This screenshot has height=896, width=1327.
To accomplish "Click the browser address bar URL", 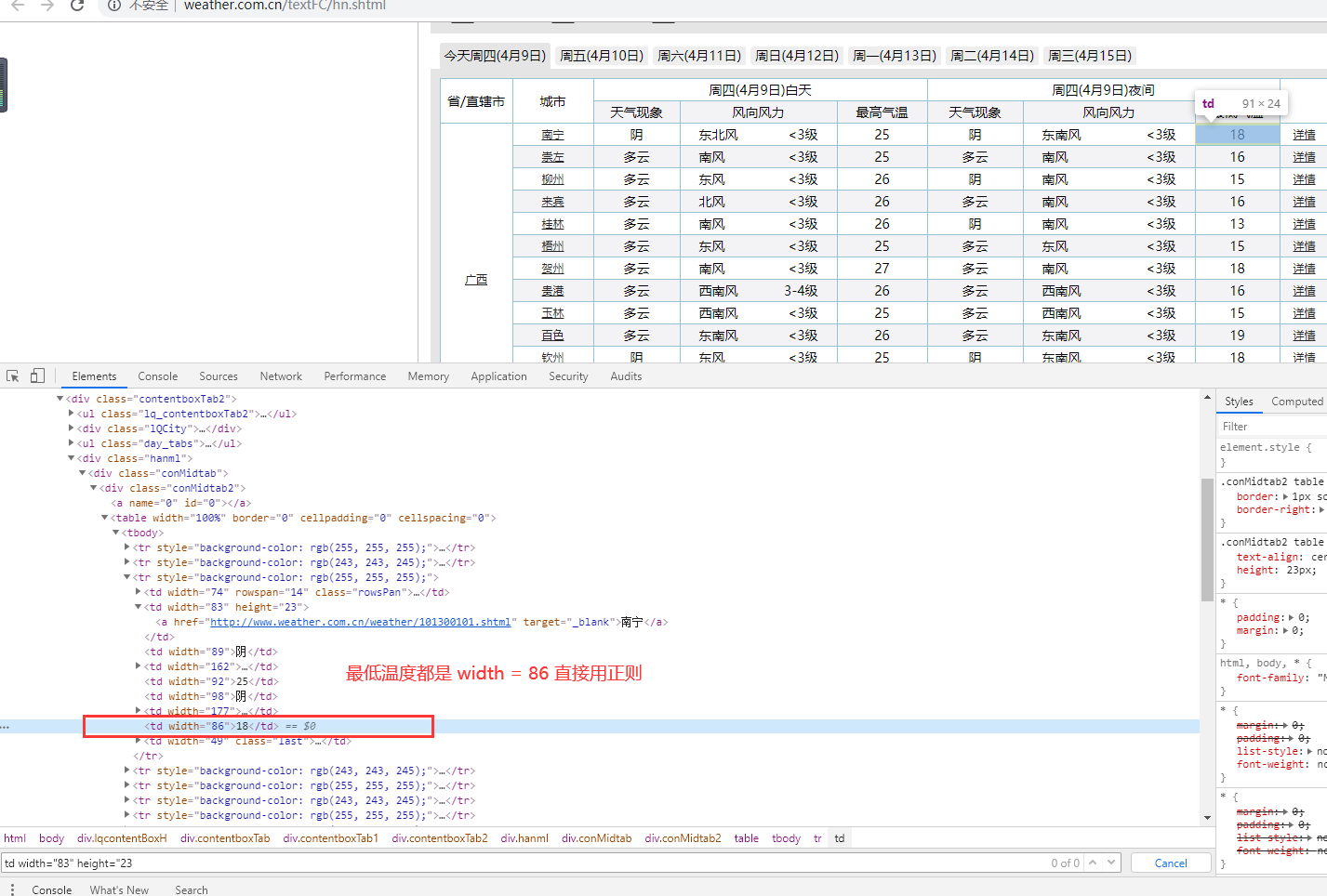I will pyautogui.click(x=285, y=6).
